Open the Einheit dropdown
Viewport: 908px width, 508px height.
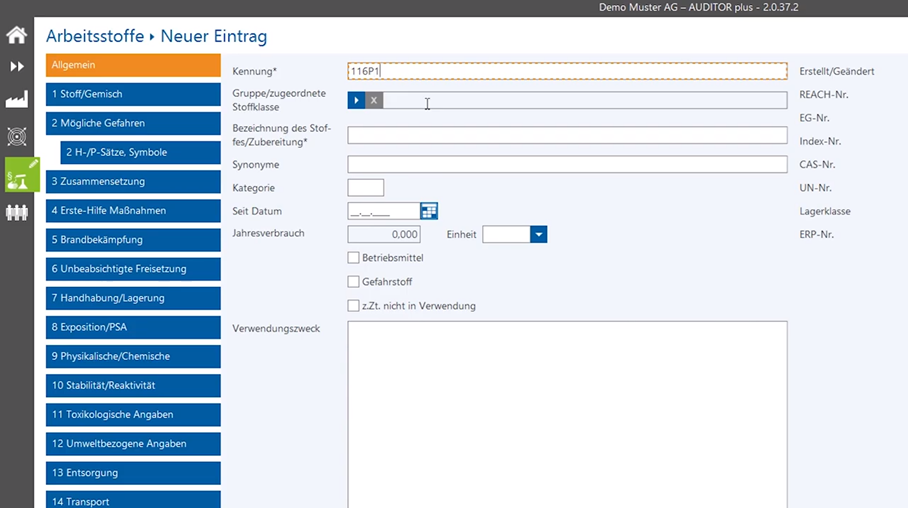(x=538, y=234)
